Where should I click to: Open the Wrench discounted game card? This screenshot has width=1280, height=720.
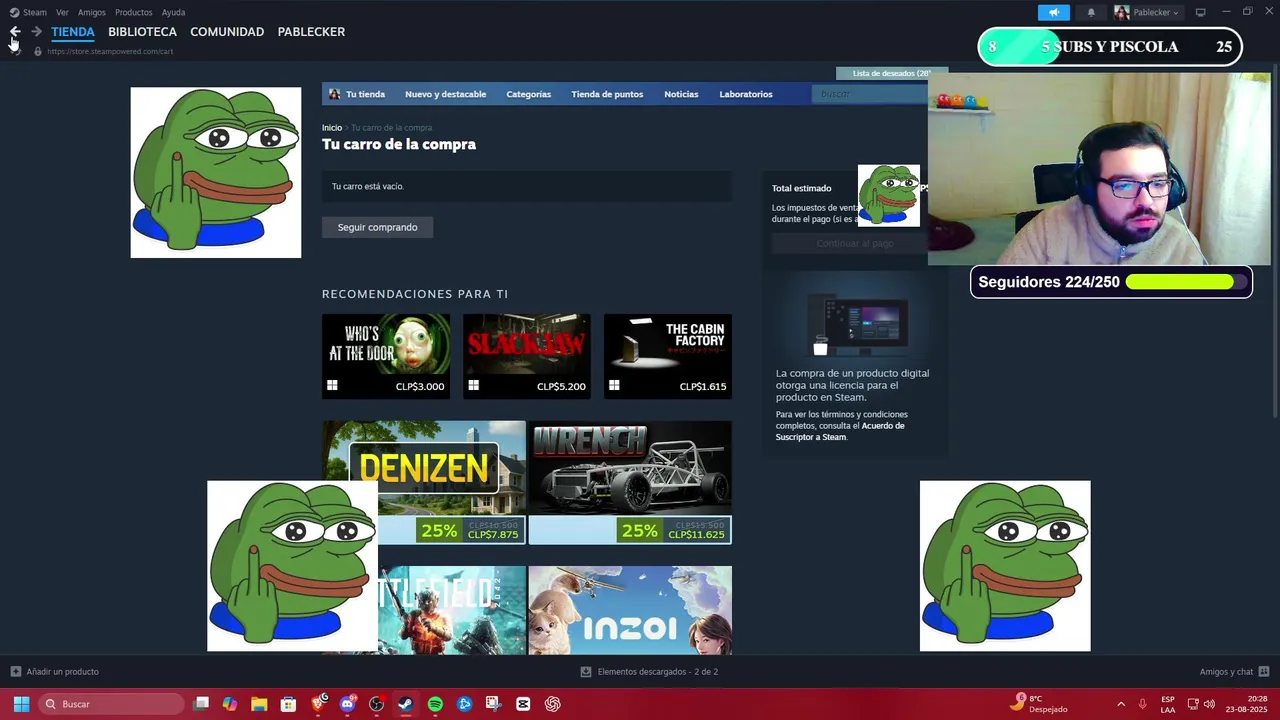tap(630, 482)
